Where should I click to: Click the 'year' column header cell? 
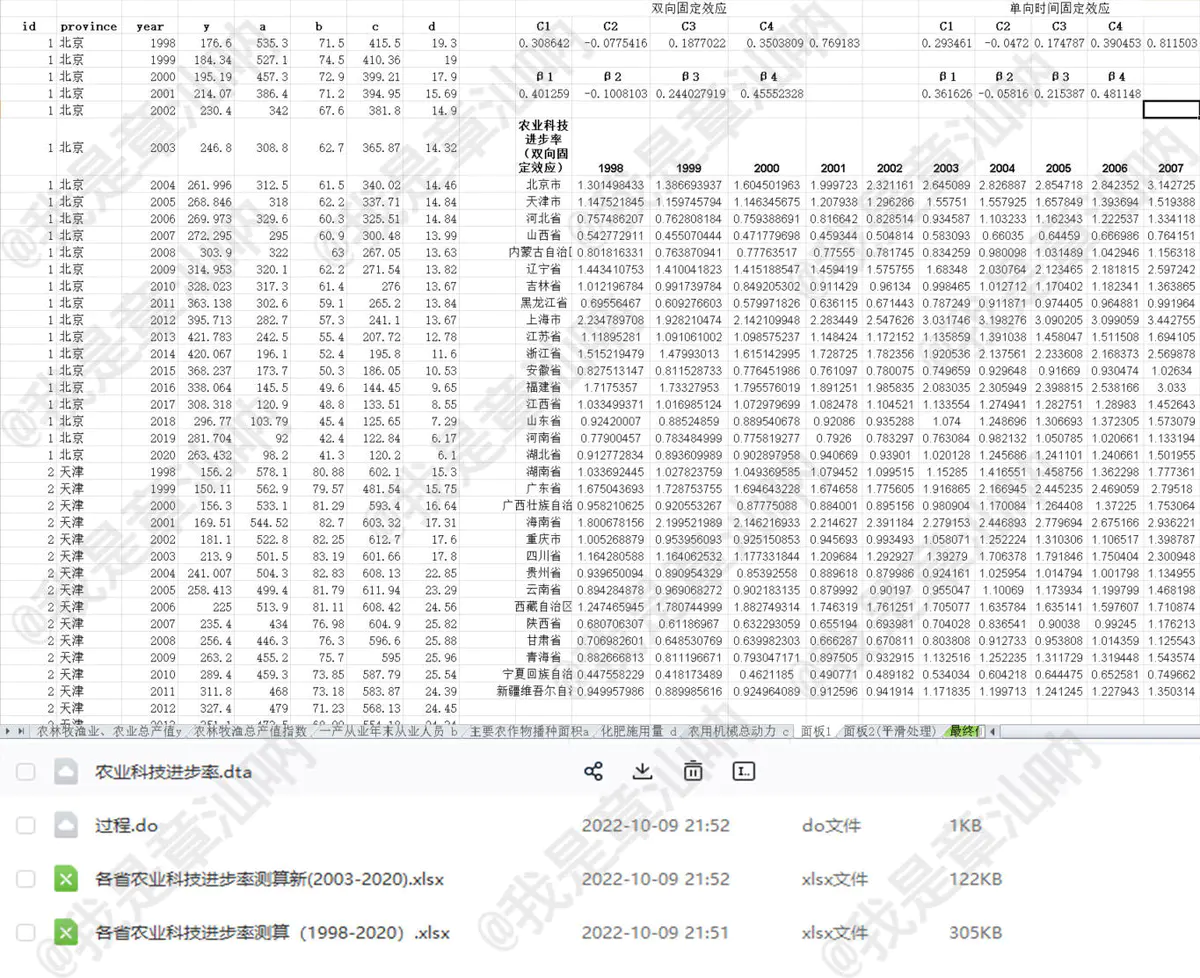point(150,26)
